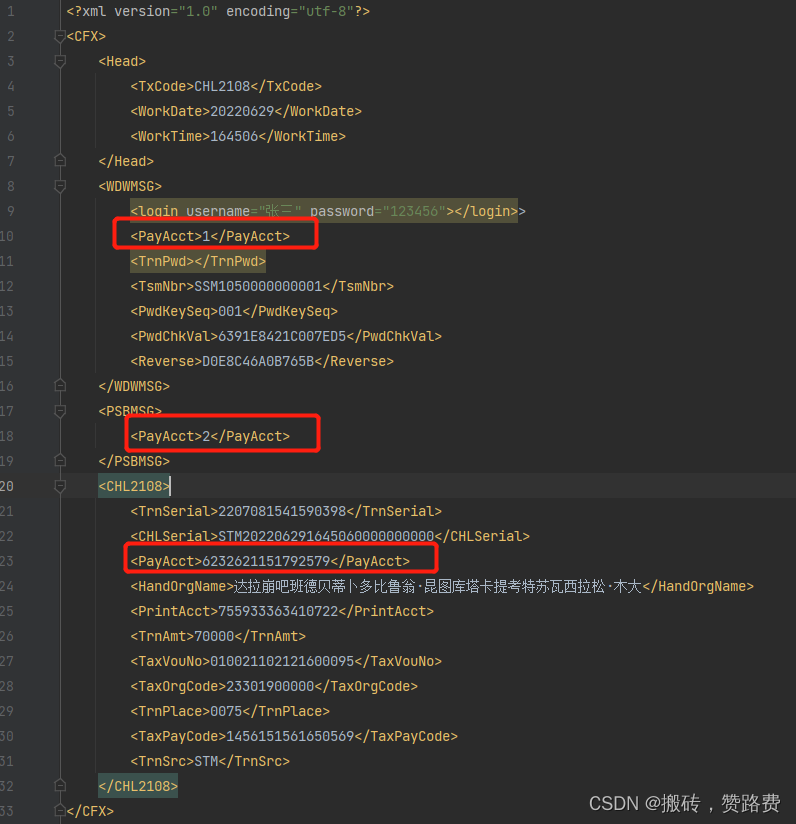Click TaxVouNo 010021102121600095 value
This screenshot has height=824, width=796.
282,661
